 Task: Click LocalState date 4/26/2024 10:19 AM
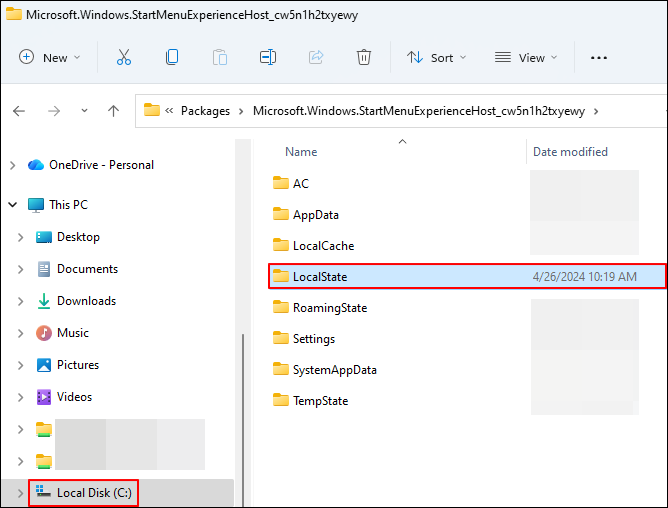tap(584, 277)
